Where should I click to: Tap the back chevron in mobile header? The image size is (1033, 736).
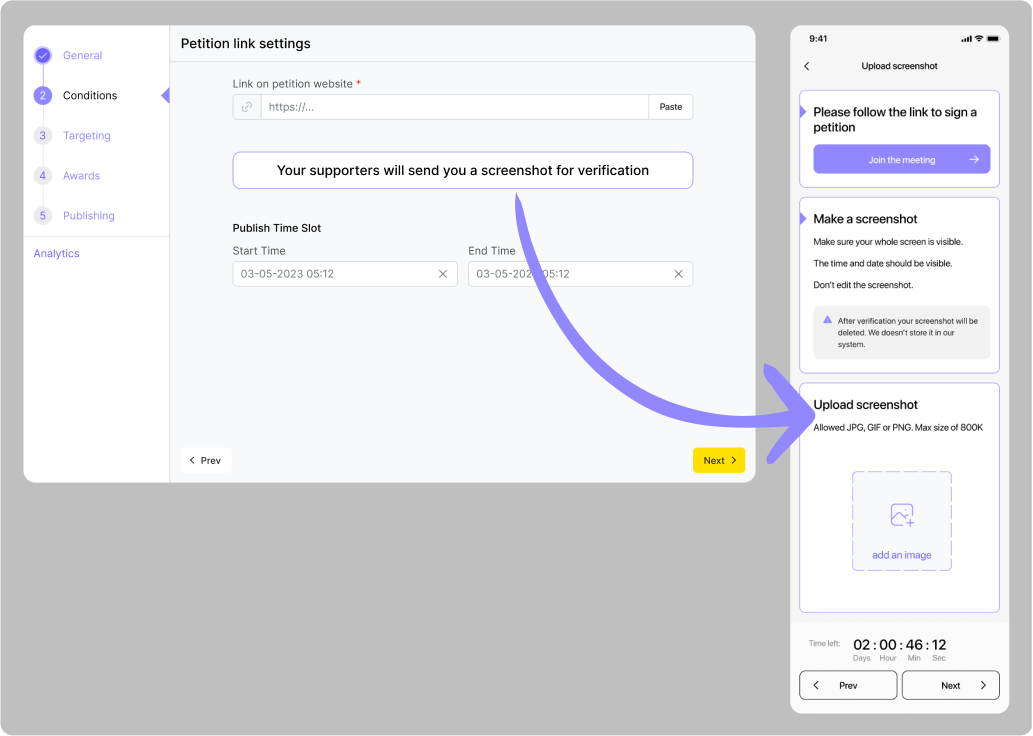coord(807,66)
